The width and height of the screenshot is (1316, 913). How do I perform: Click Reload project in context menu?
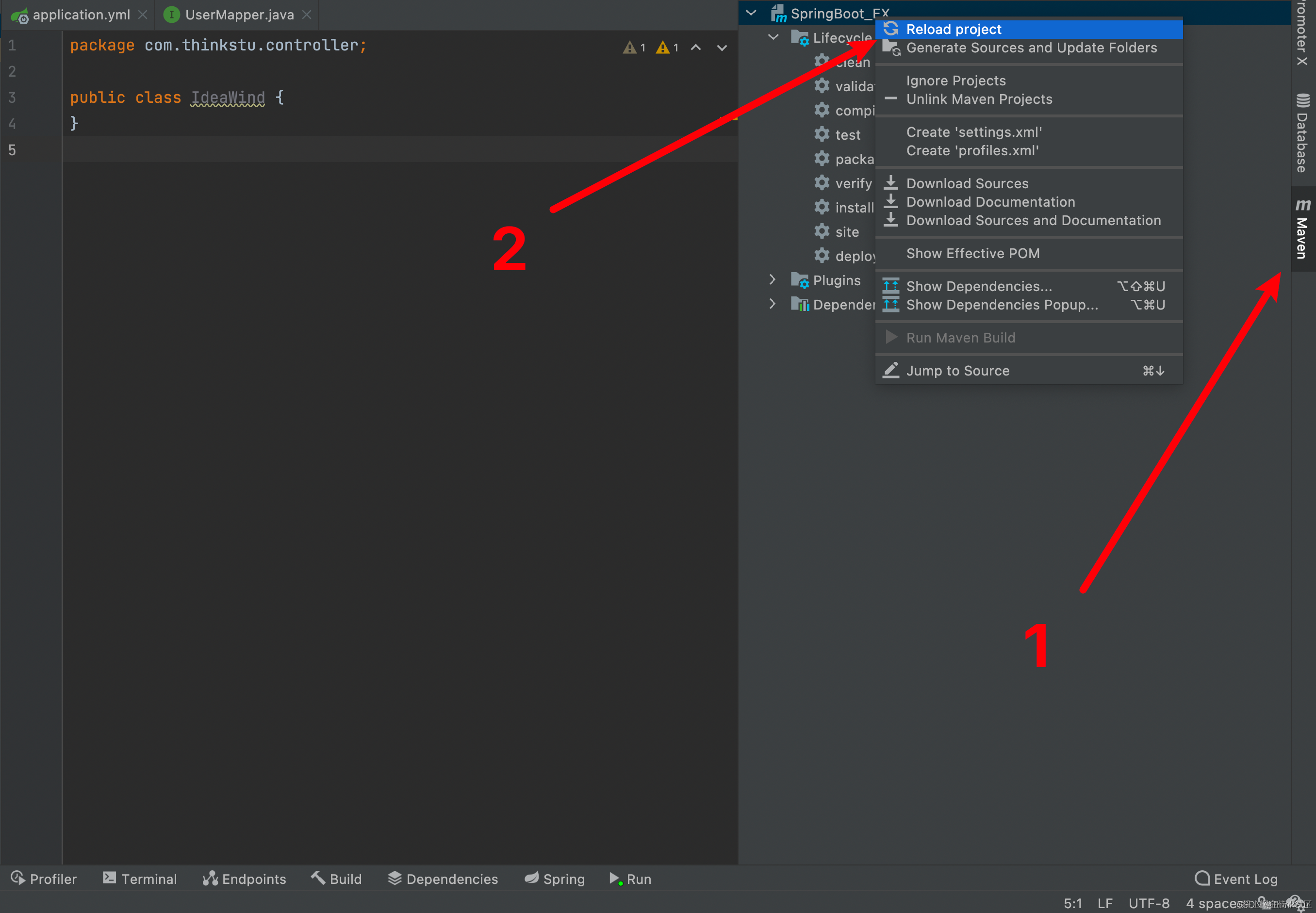point(953,29)
